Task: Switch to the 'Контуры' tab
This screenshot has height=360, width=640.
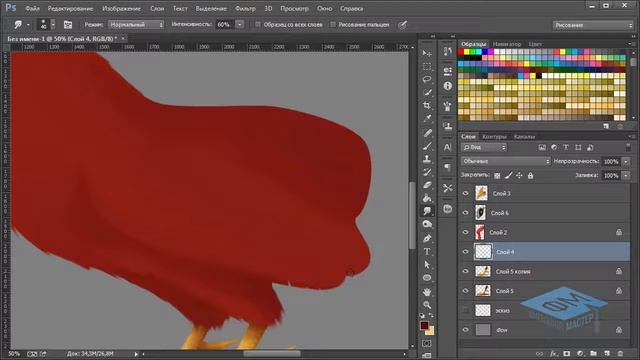Action: (494, 137)
